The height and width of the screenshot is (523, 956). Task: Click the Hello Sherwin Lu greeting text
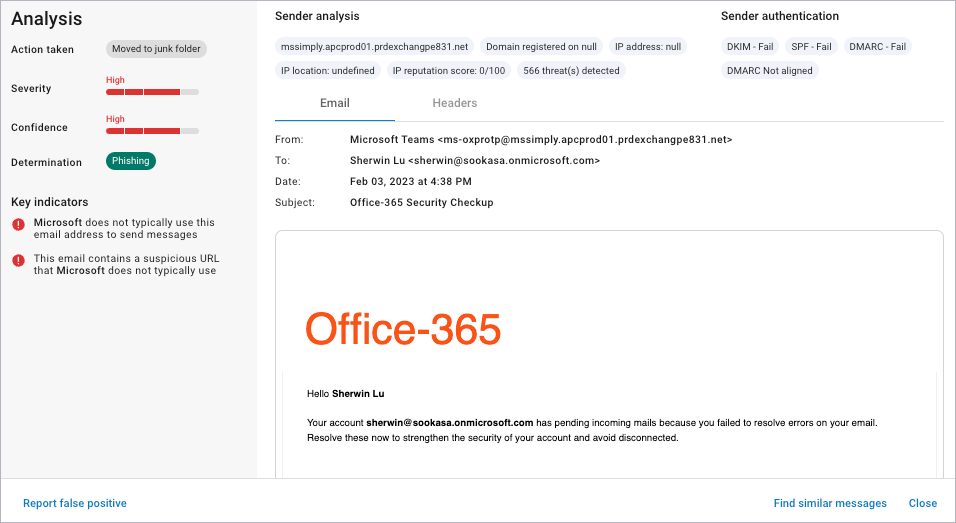[346, 394]
